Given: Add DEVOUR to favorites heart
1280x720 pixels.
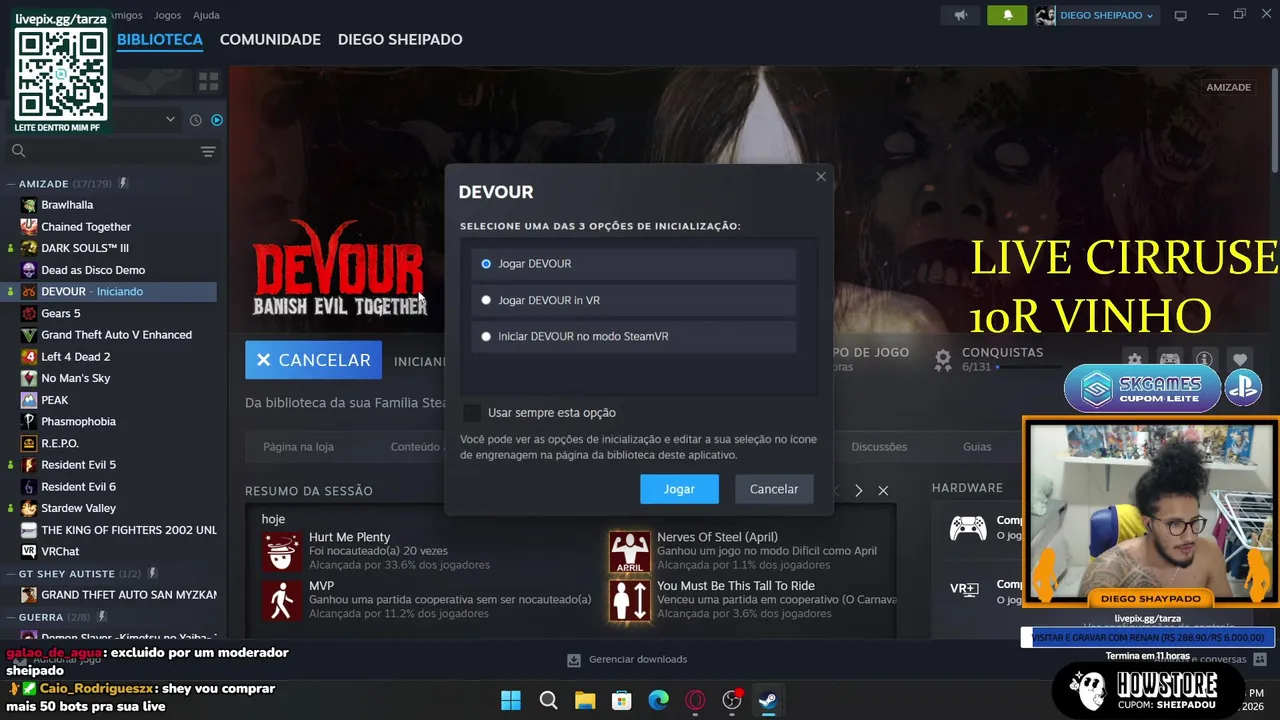Looking at the screenshot, I should 1240,360.
